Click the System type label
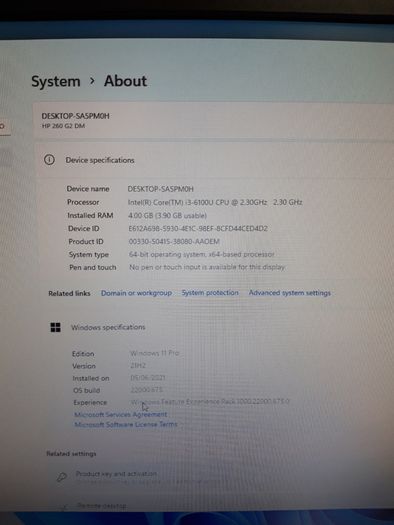 pos(89,255)
